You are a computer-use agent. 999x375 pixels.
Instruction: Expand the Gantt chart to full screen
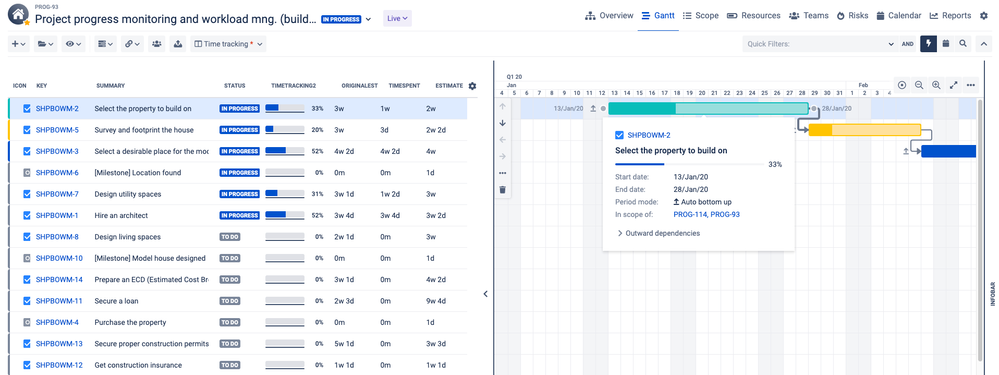[954, 85]
